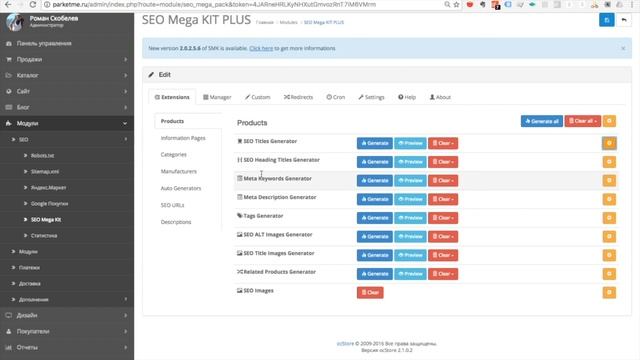Collapse the Модули sidebar menu
Image resolution: width=640 pixels, height=360 pixels.
click(67, 123)
